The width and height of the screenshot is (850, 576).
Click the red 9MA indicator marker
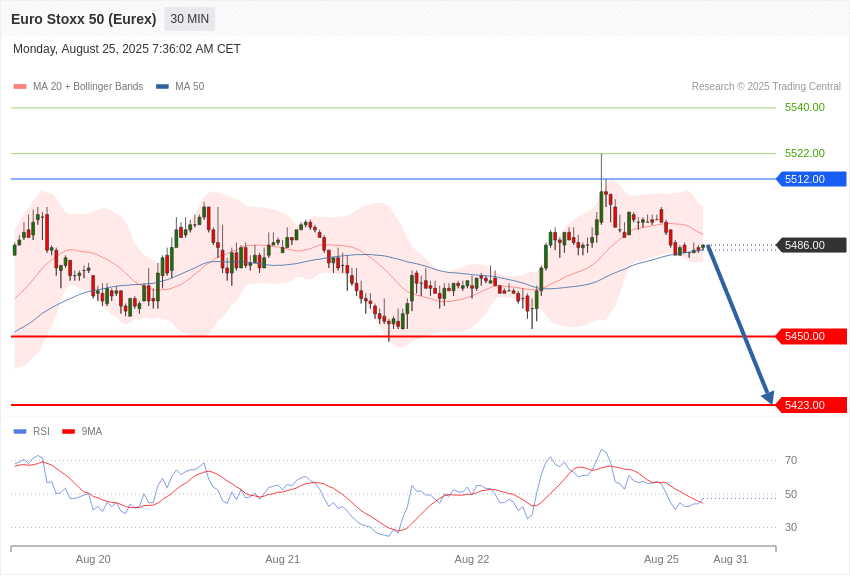pos(67,431)
